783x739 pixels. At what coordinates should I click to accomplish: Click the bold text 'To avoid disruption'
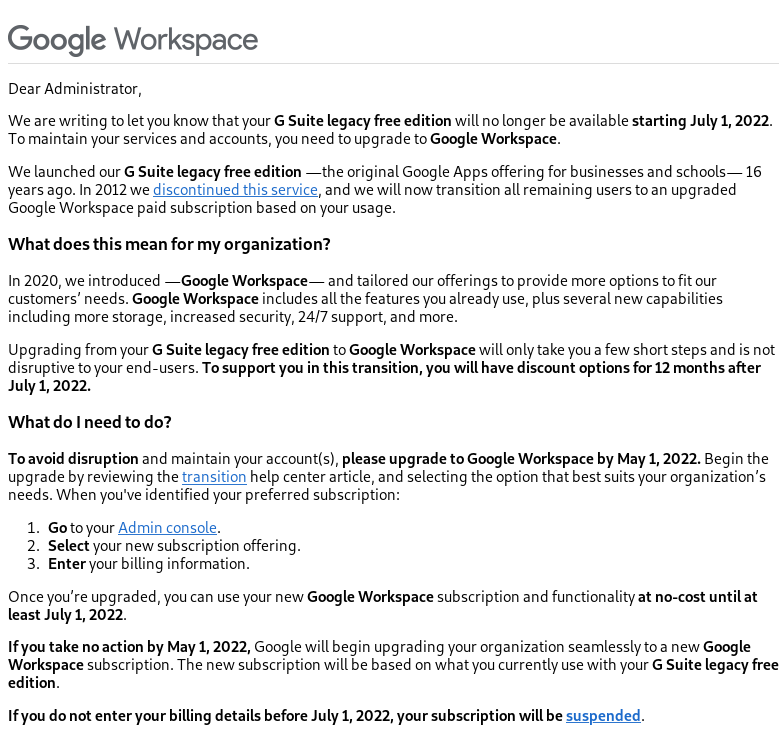73,459
